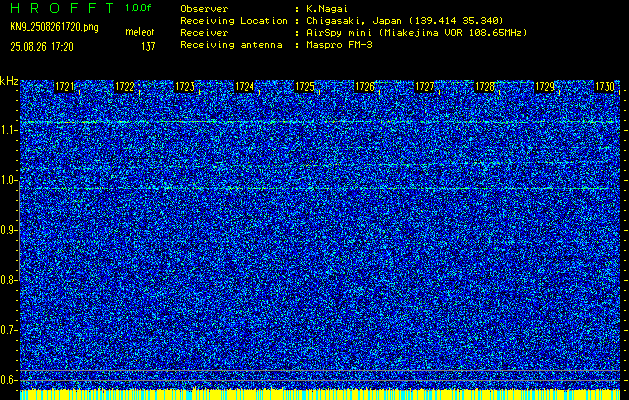Click the Observer label

[204, 9]
